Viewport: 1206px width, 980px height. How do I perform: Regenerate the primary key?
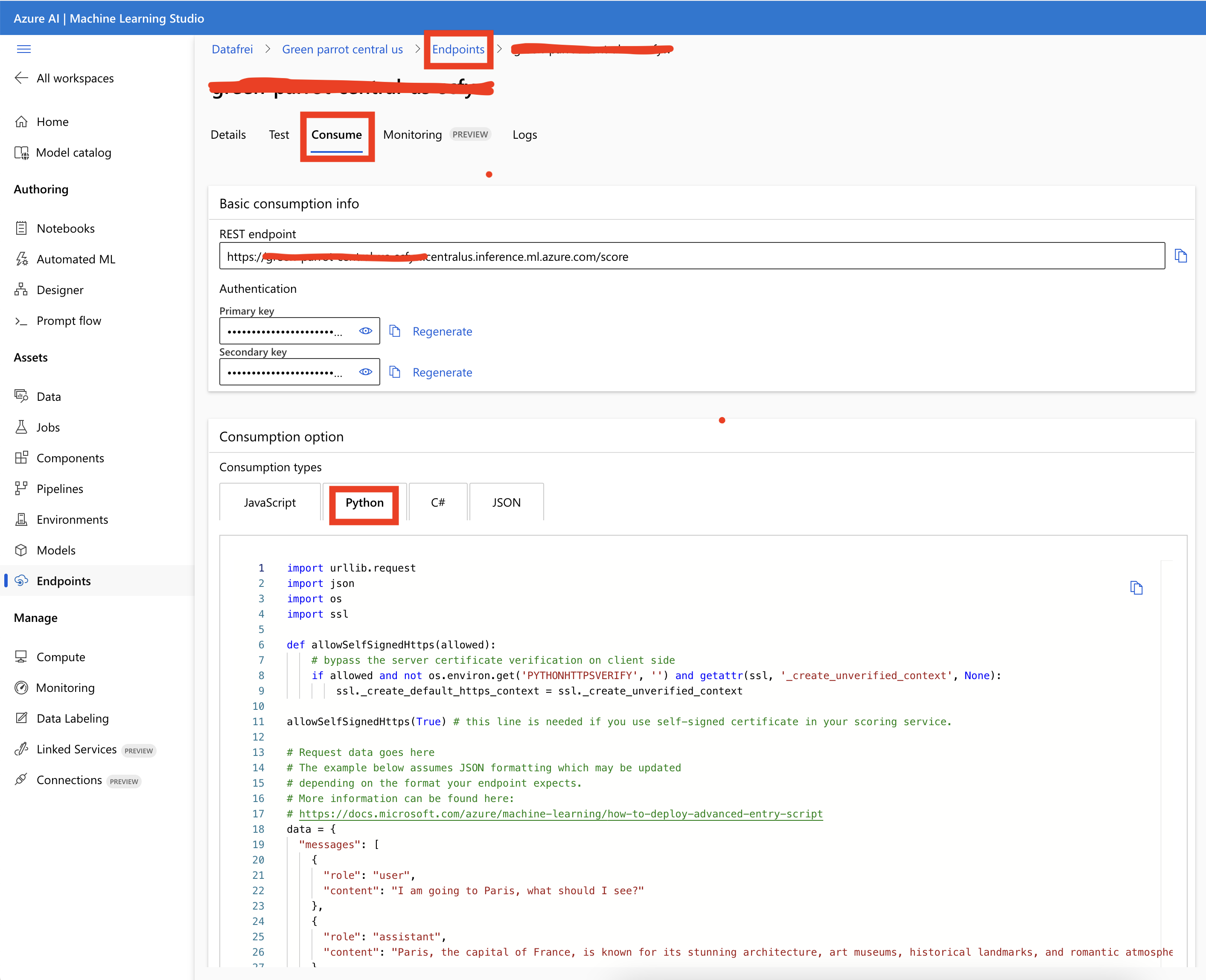pyautogui.click(x=443, y=331)
